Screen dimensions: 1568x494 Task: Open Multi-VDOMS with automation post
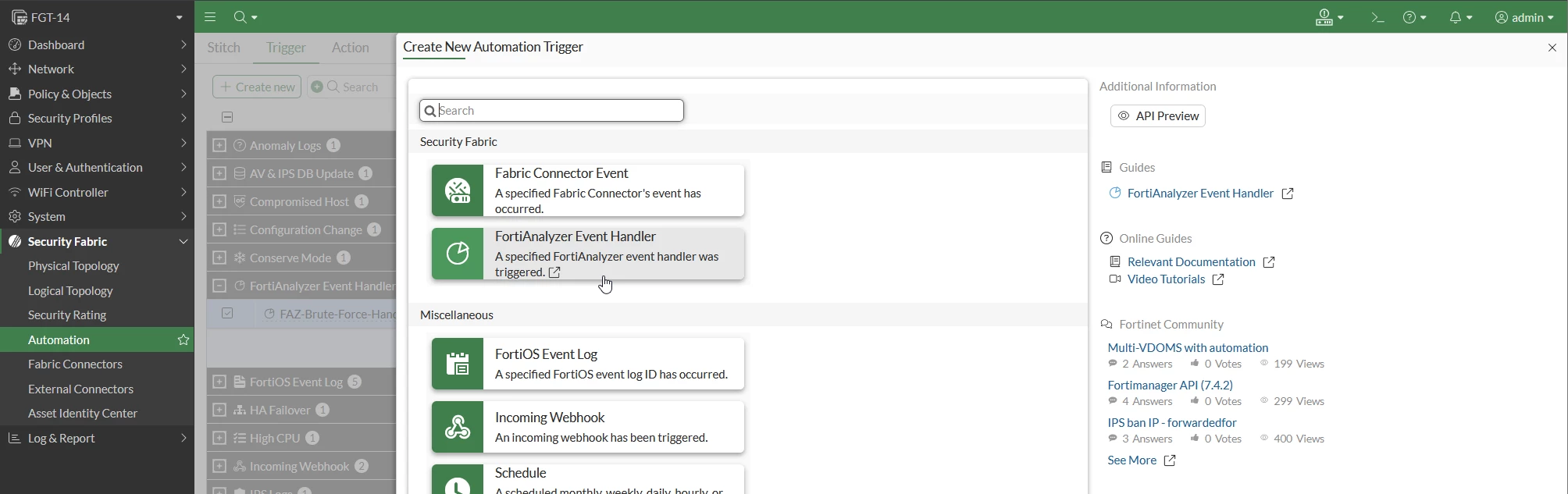[1188, 348]
